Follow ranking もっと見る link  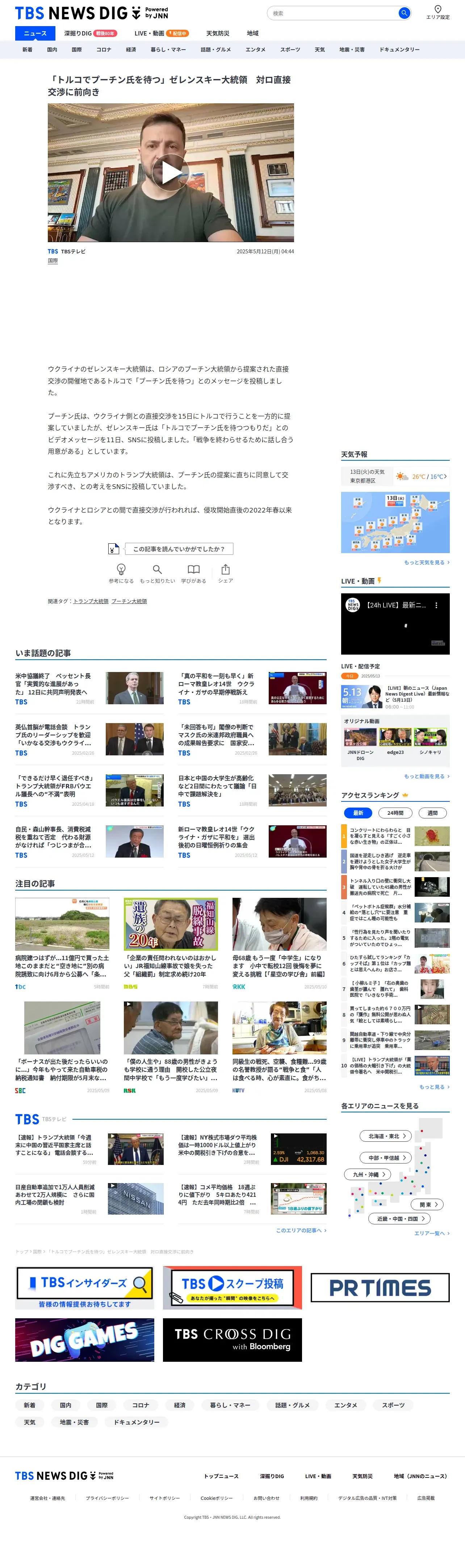pyautogui.click(x=434, y=1087)
